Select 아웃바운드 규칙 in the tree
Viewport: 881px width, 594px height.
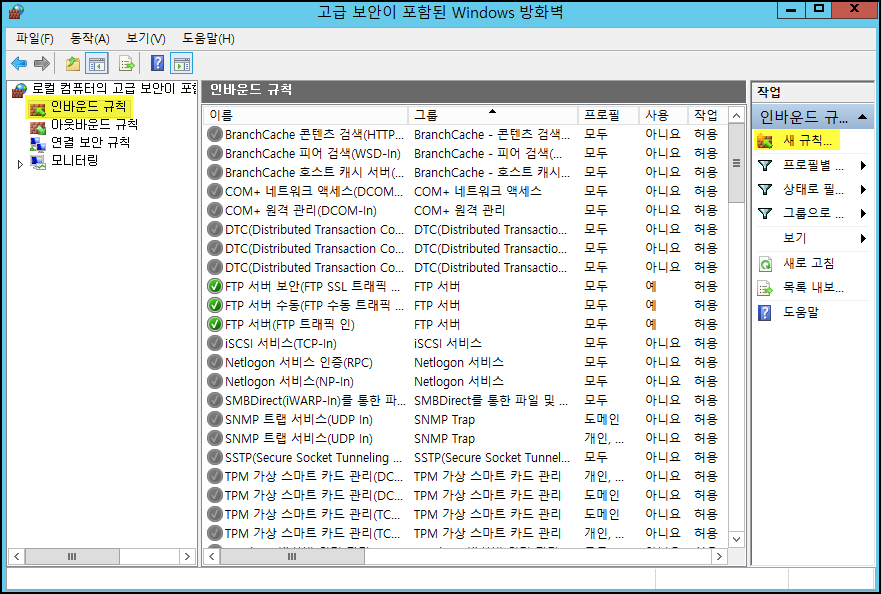94,124
